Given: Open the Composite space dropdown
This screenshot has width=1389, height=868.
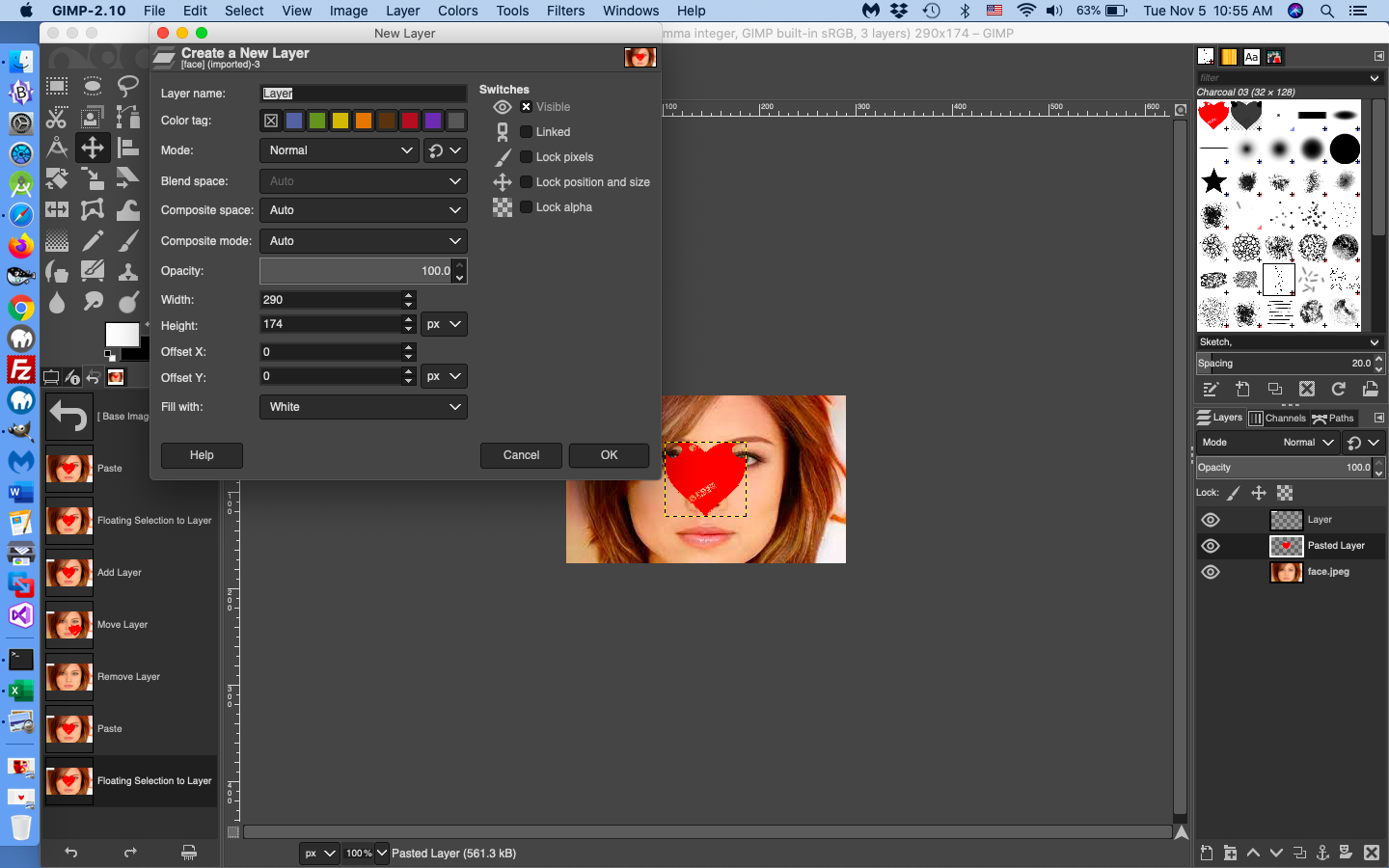Looking at the screenshot, I should (363, 210).
